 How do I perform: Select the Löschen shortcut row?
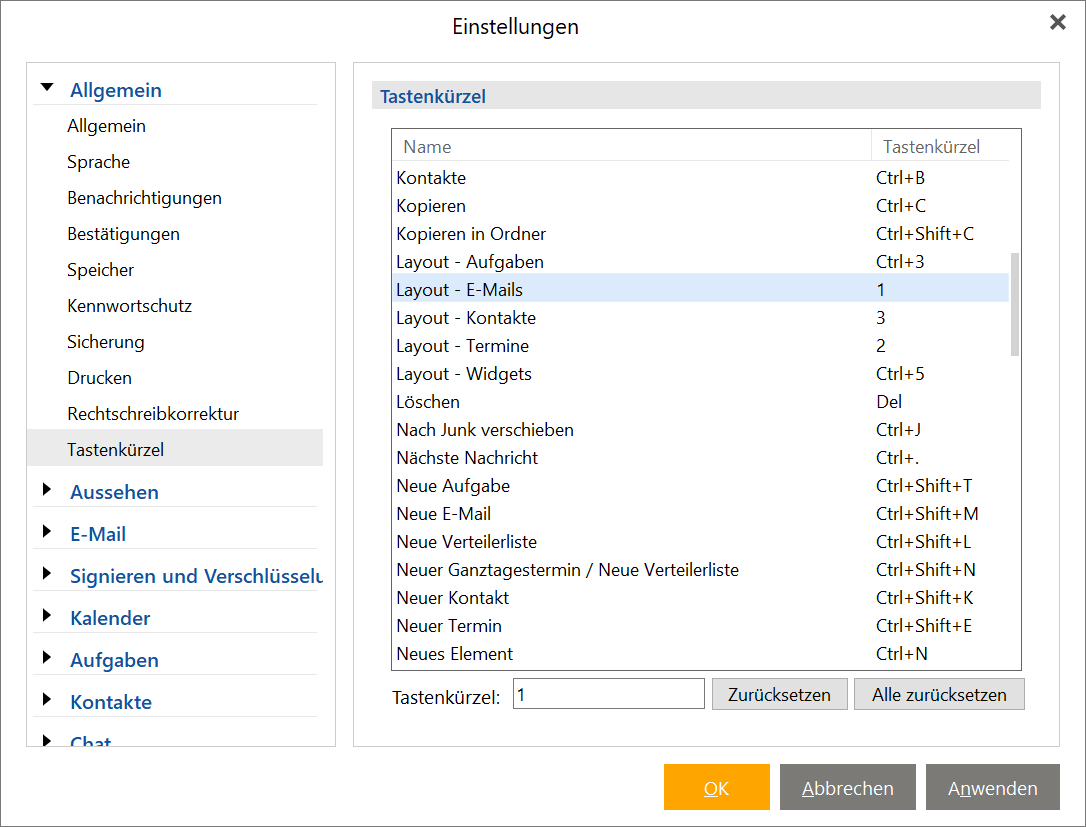701,402
